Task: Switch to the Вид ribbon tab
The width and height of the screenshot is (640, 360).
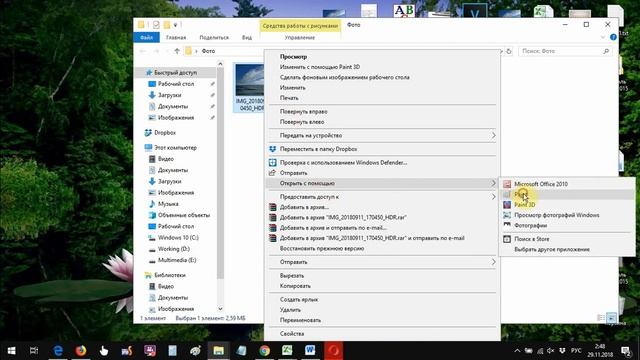Action: (247, 38)
